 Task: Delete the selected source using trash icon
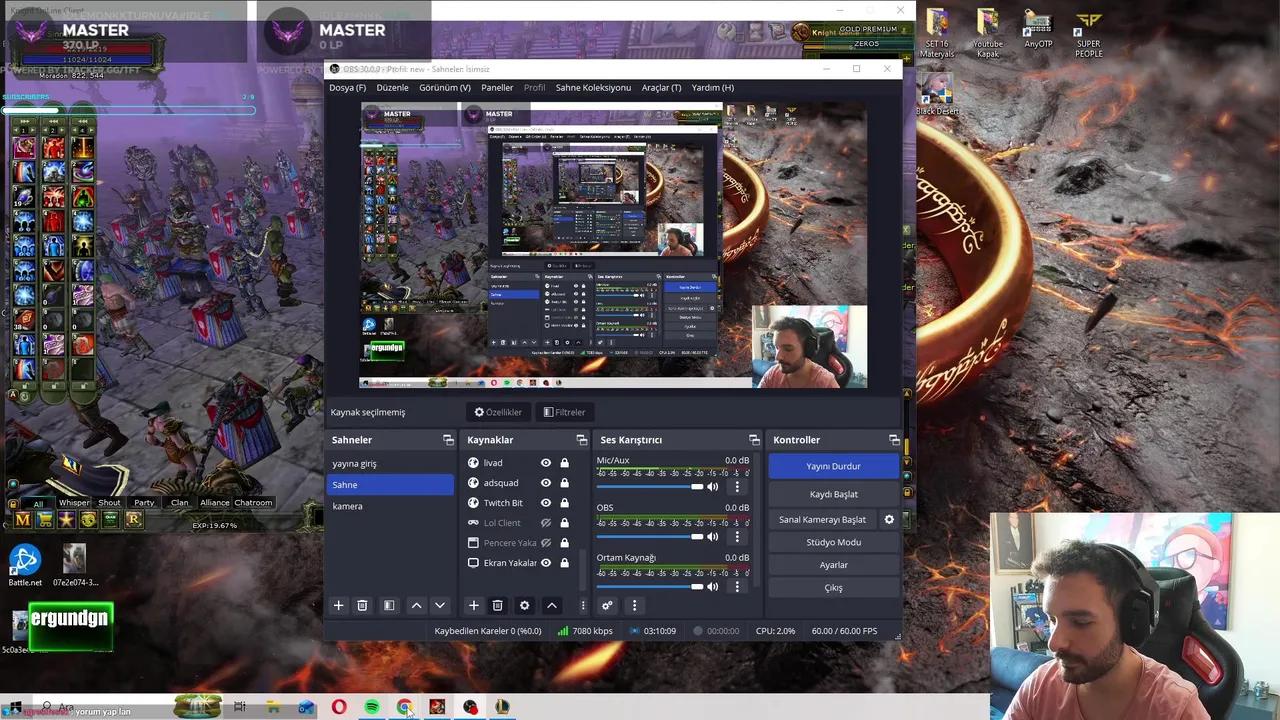pos(497,605)
